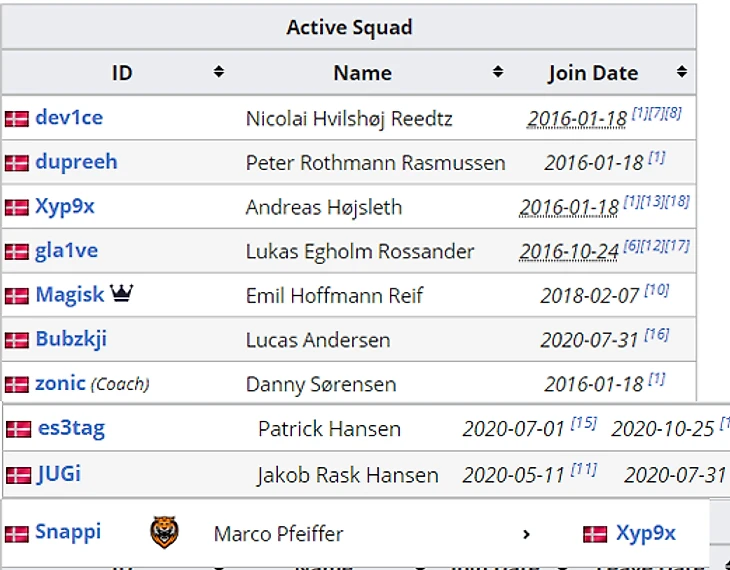Click the Snappi player link
730x570 pixels.
[68, 531]
